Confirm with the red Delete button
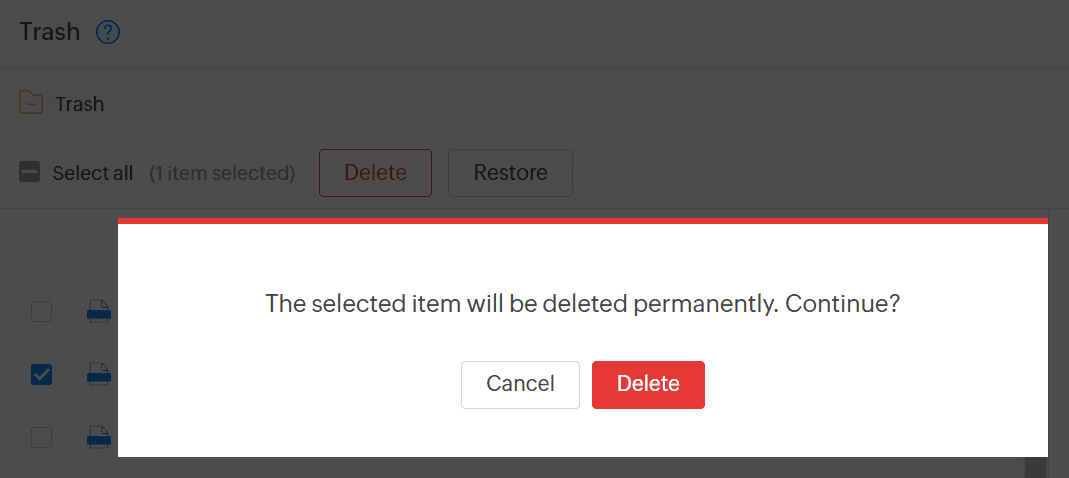Viewport: 1069px width, 478px height. 648,384
